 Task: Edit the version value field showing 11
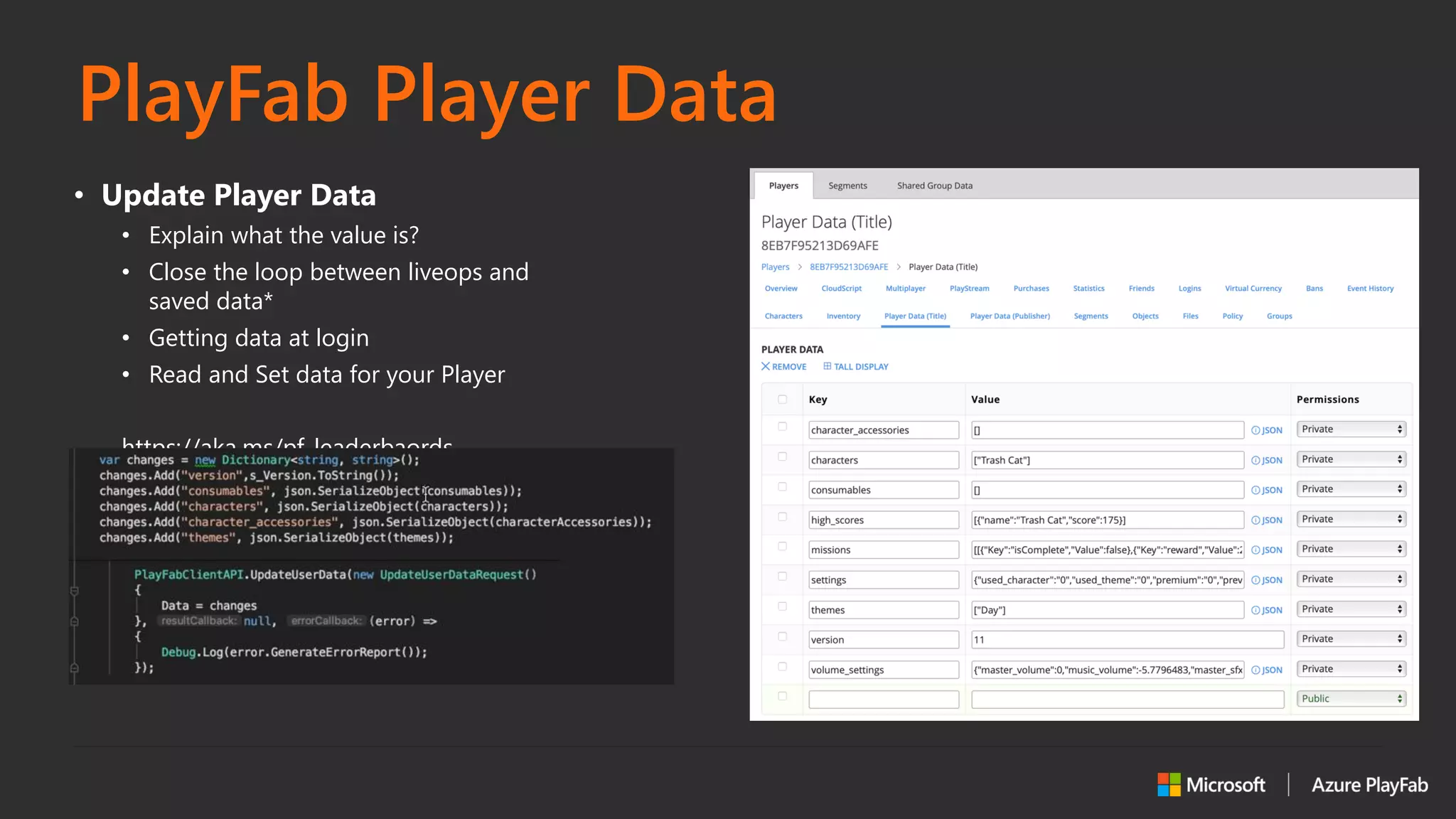(1127, 640)
